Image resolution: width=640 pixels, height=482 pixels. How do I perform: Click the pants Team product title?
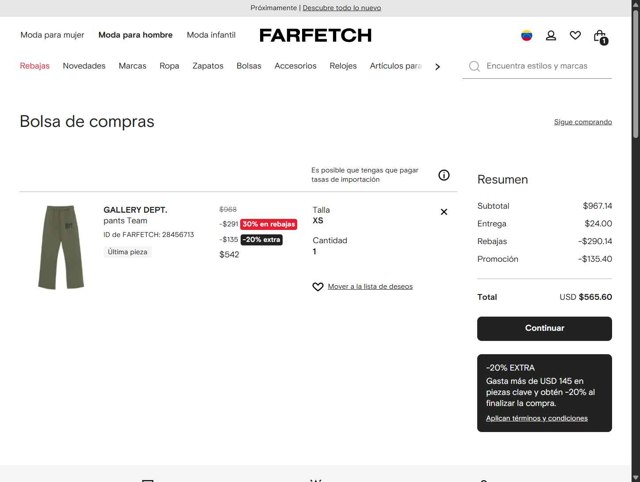click(125, 221)
